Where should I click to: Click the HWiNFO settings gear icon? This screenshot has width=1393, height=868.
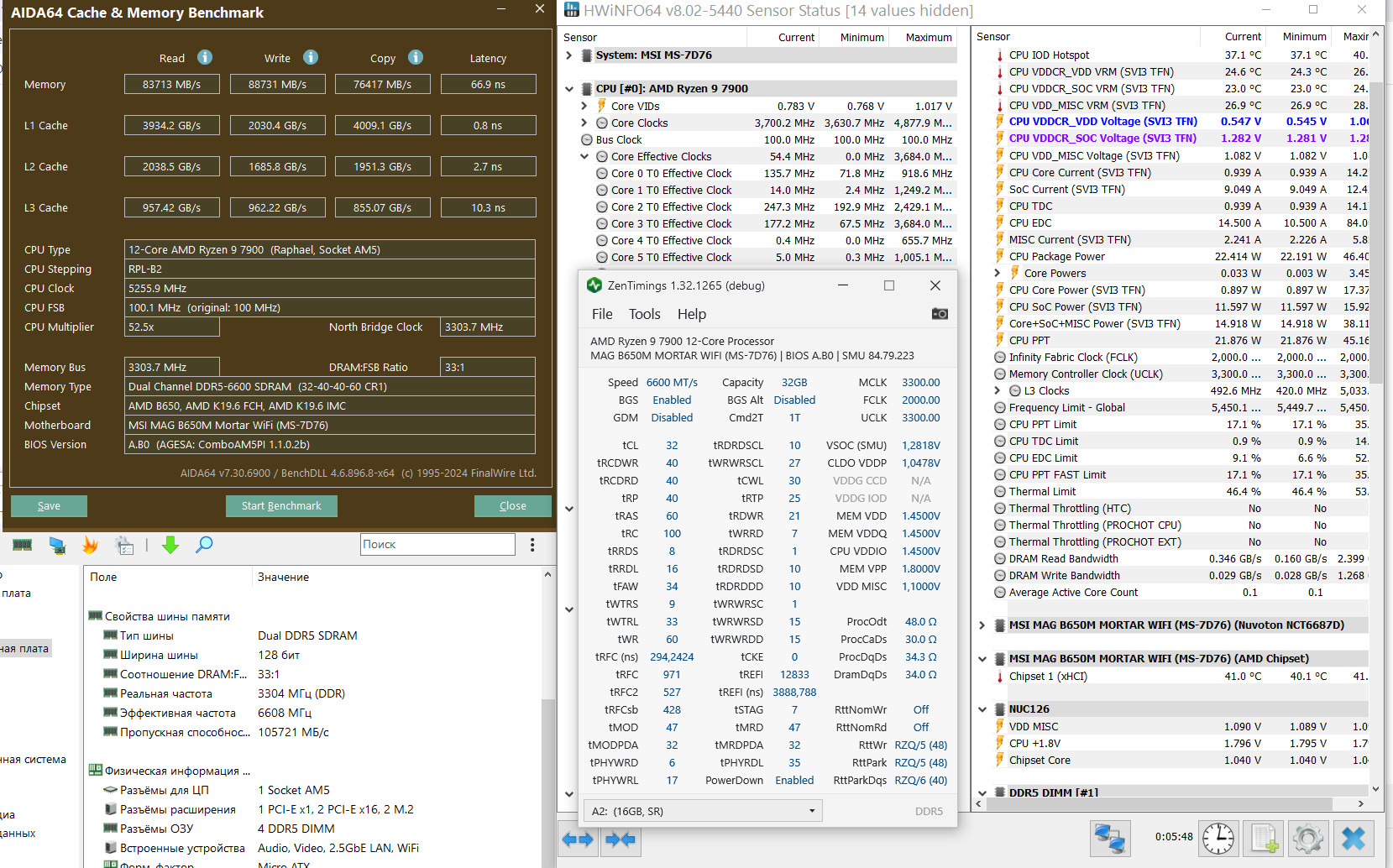tap(1308, 838)
